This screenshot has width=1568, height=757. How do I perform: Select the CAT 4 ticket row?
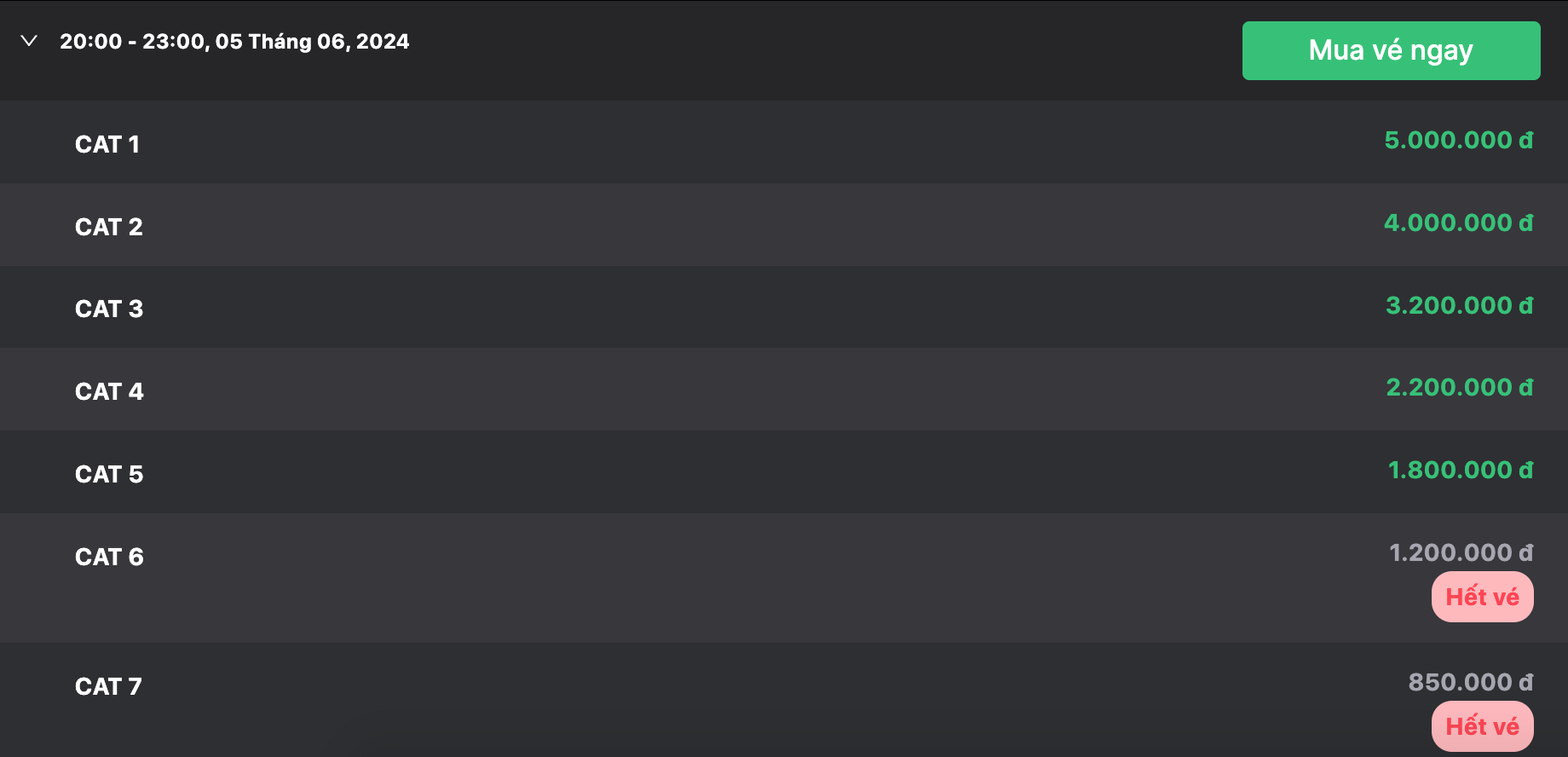pyautogui.click(x=784, y=390)
